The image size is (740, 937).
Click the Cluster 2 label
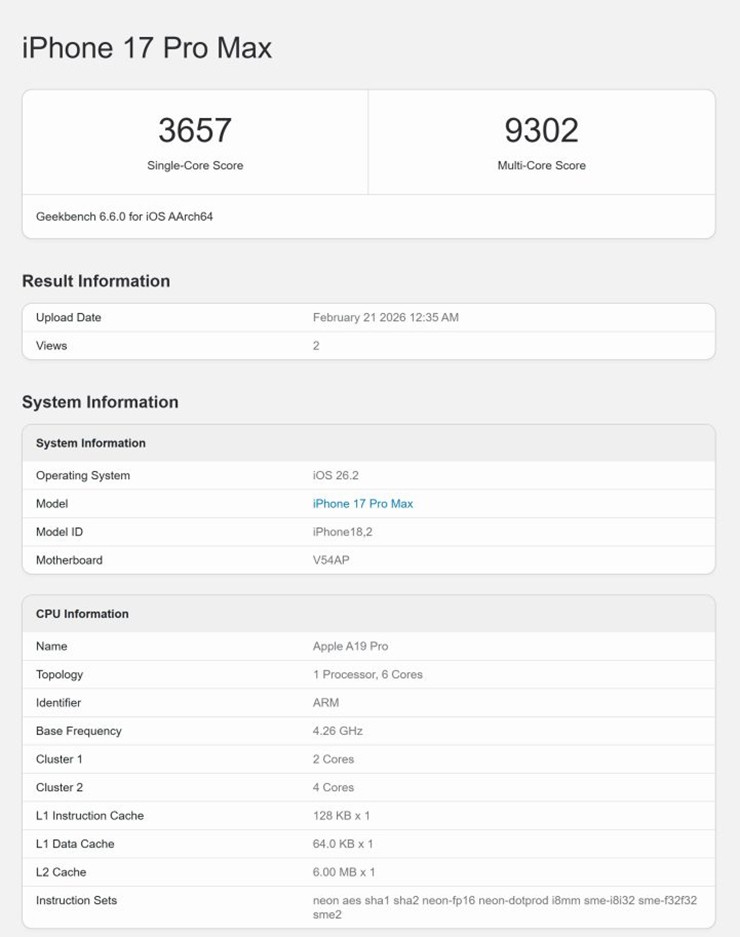59,787
